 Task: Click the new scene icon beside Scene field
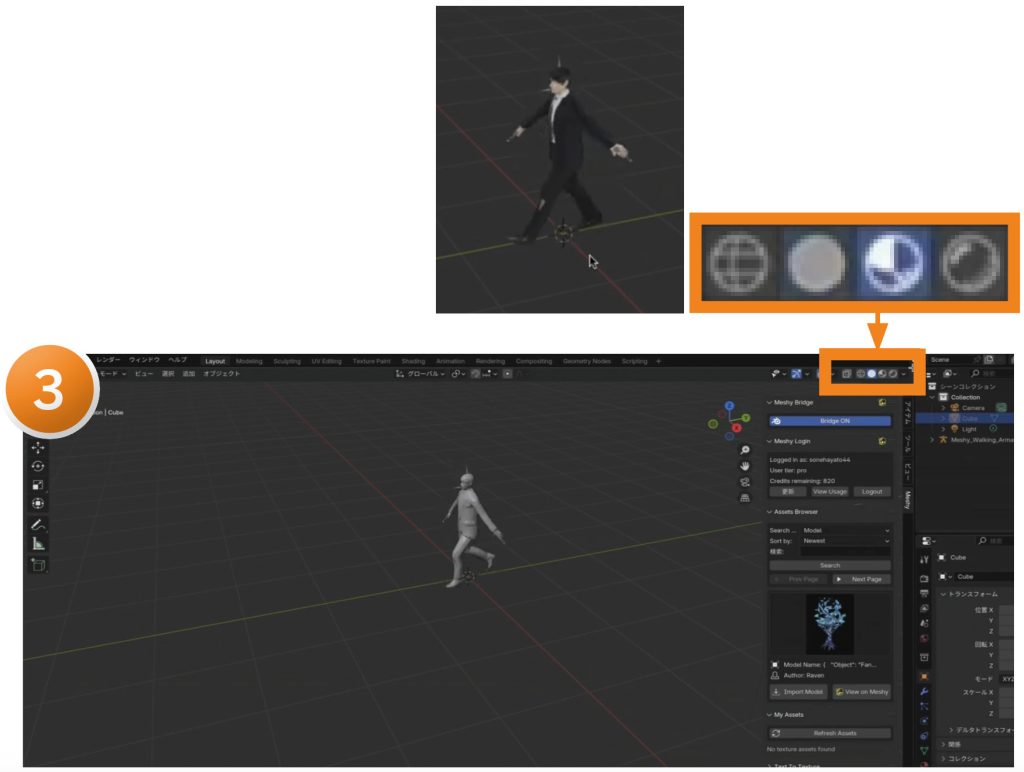pyautogui.click(x=989, y=360)
